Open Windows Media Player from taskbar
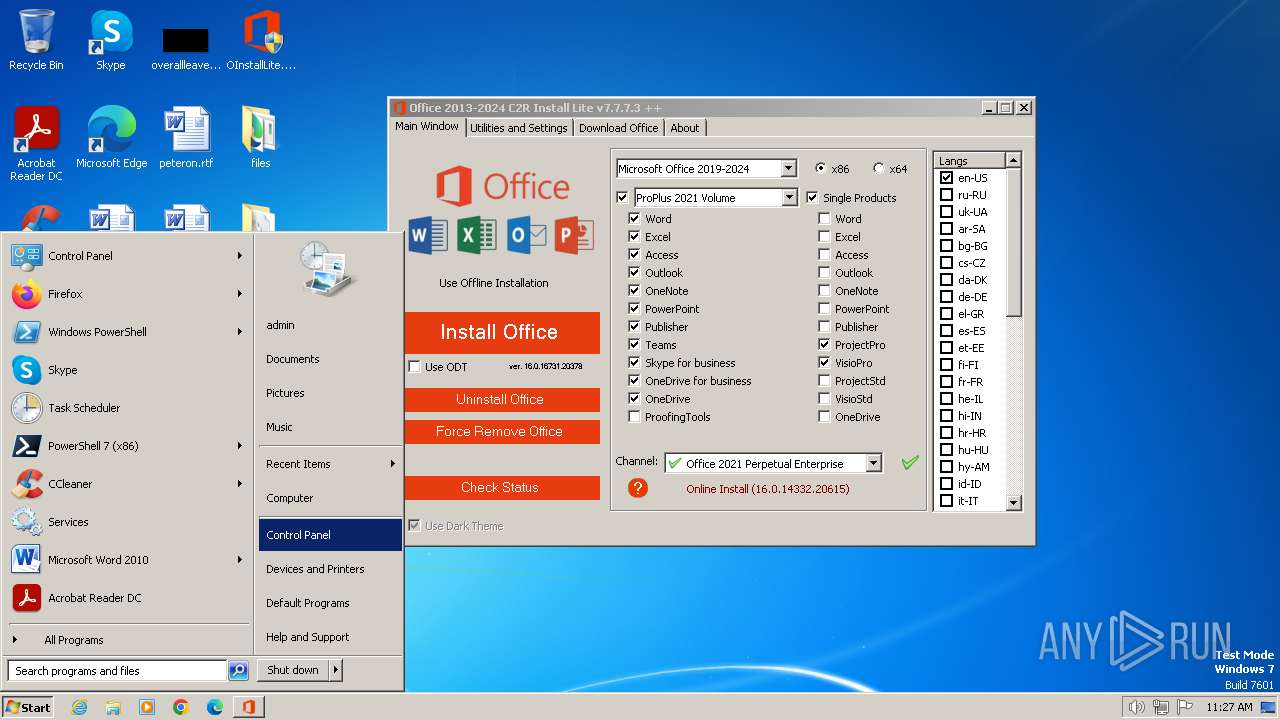The width and height of the screenshot is (1280, 720). click(147, 707)
